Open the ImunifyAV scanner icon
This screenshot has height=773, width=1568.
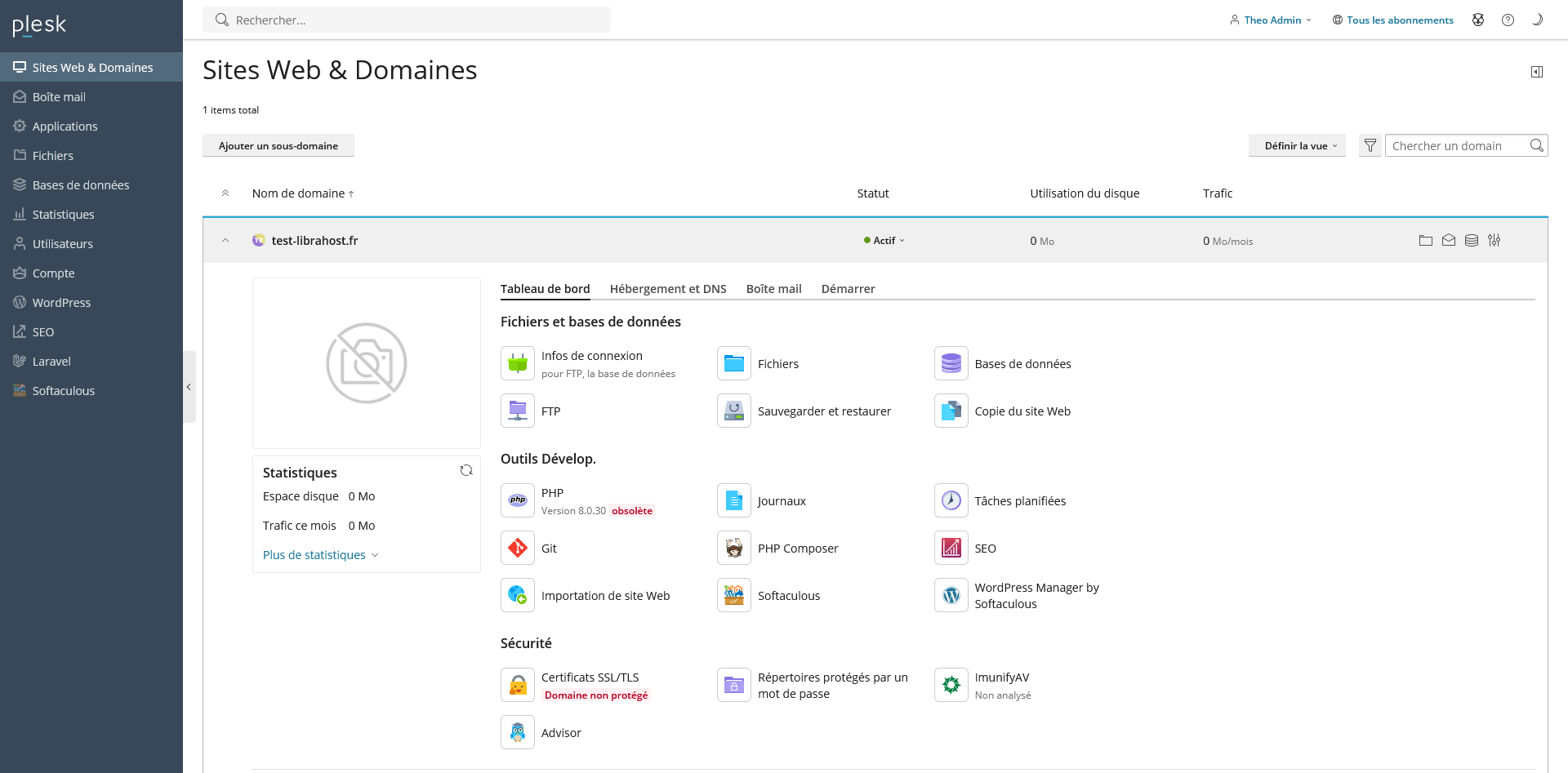(950, 684)
